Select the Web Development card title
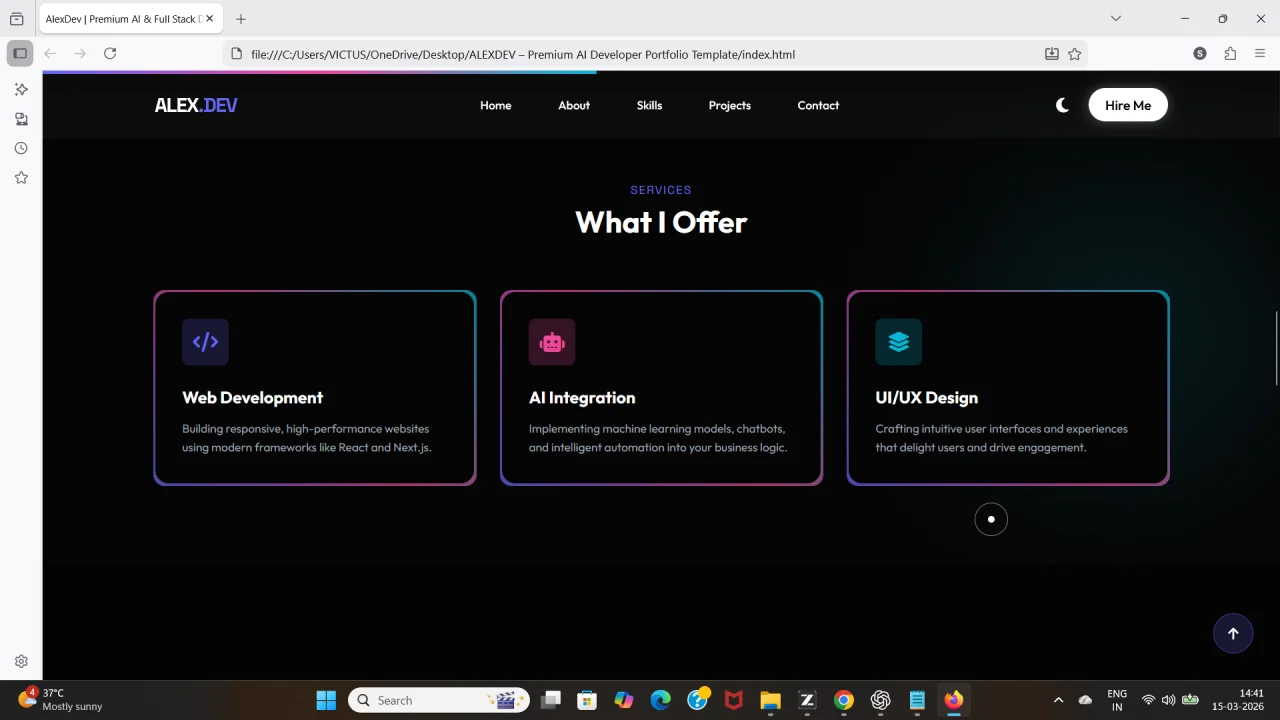 click(x=252, y=397)
